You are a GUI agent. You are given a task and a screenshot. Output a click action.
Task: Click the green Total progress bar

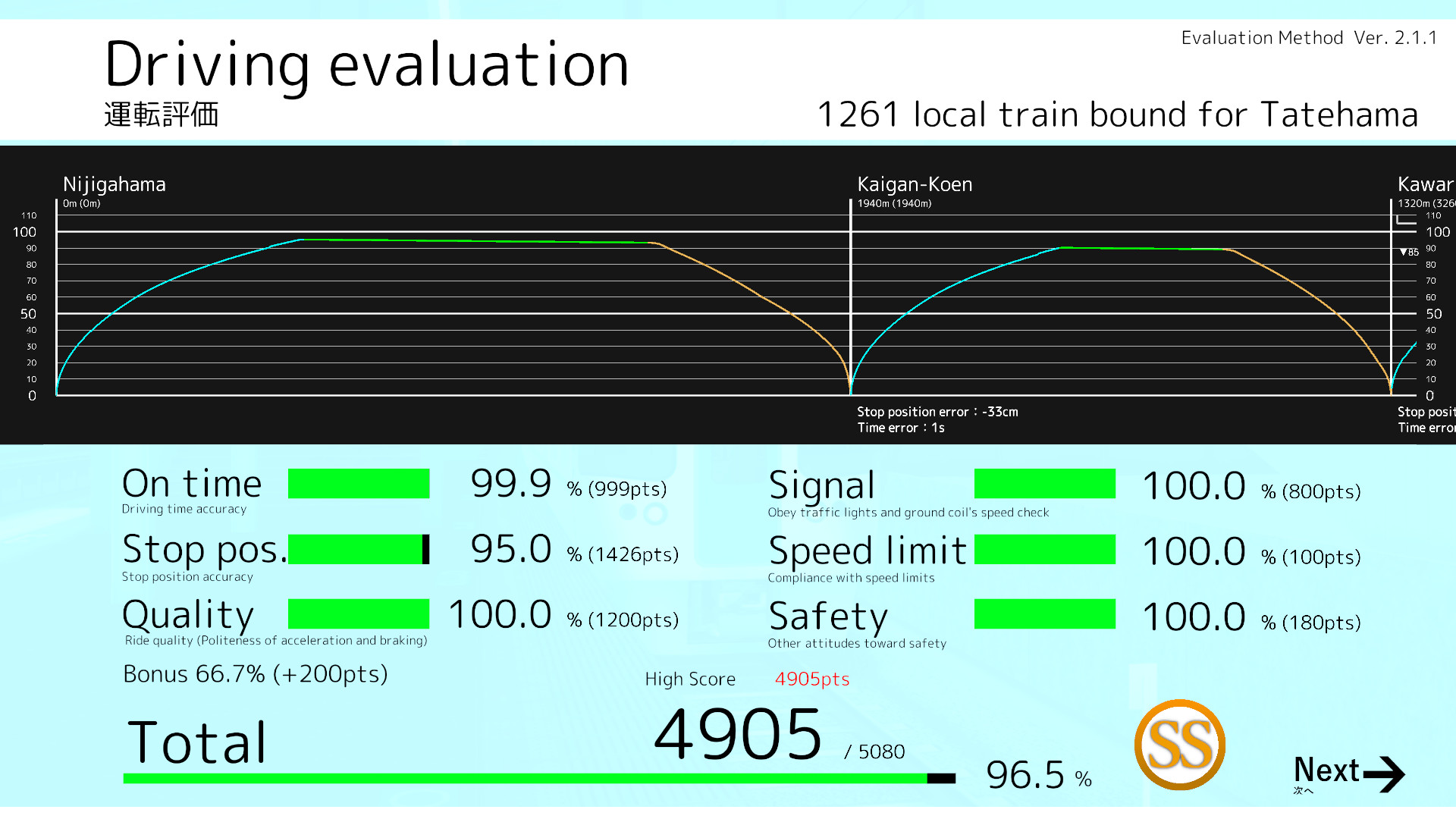[x=523, y=778]
